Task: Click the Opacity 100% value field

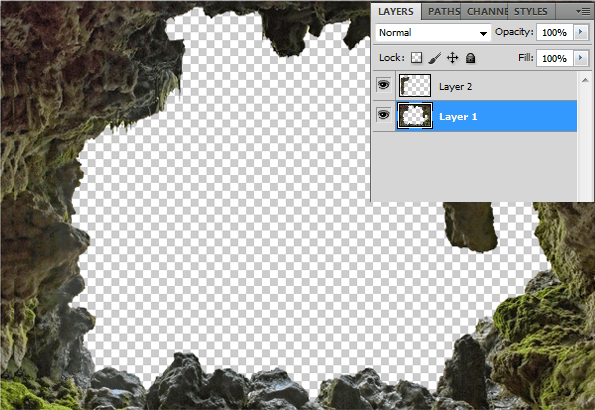Action: (554, 32)
